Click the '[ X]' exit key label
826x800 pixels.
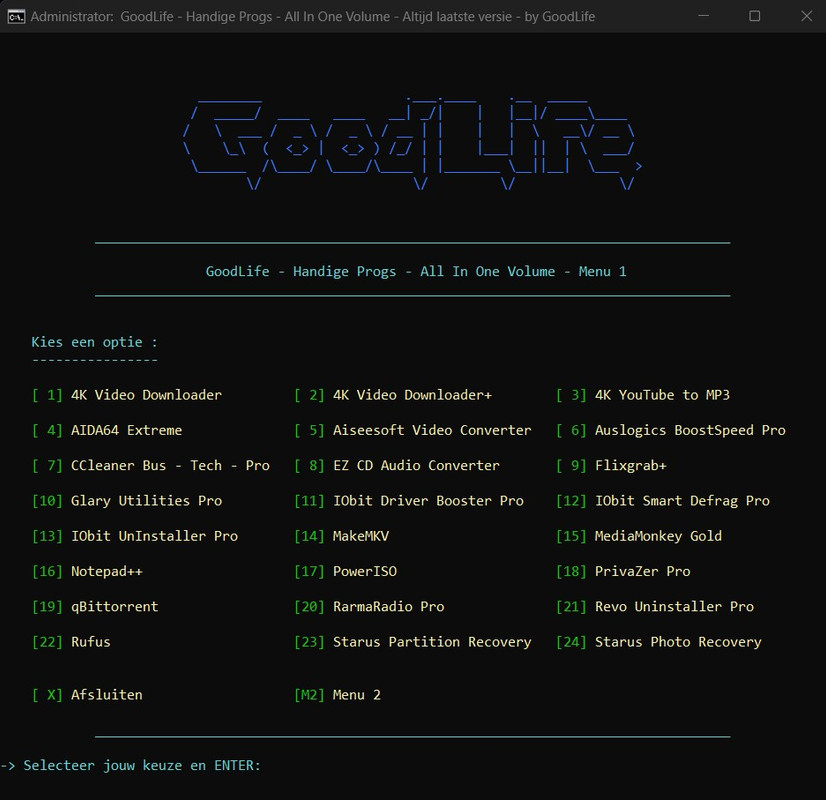tap(47, 695)
